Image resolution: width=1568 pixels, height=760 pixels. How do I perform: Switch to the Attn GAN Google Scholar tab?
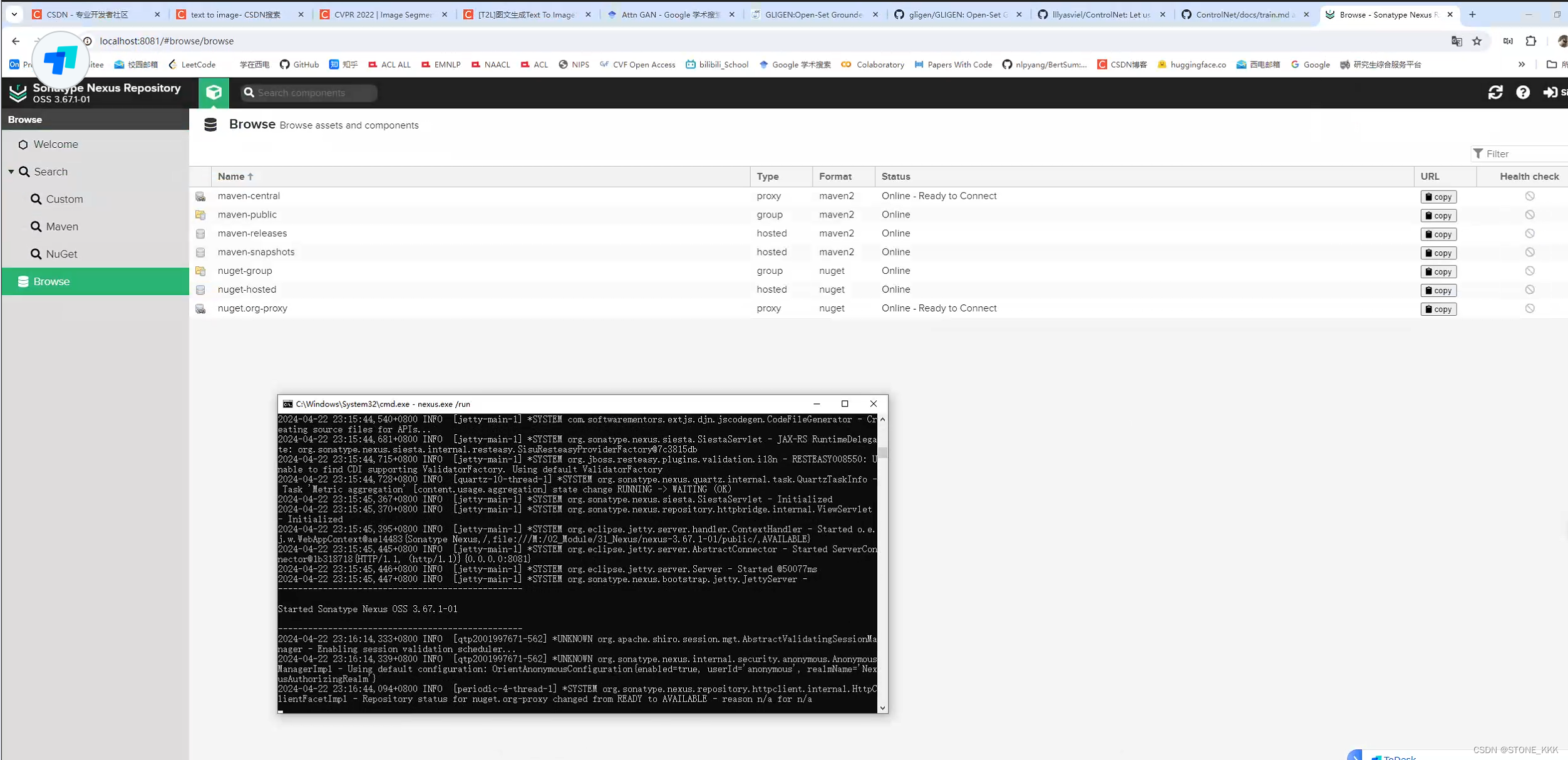(x=671, y=14)
